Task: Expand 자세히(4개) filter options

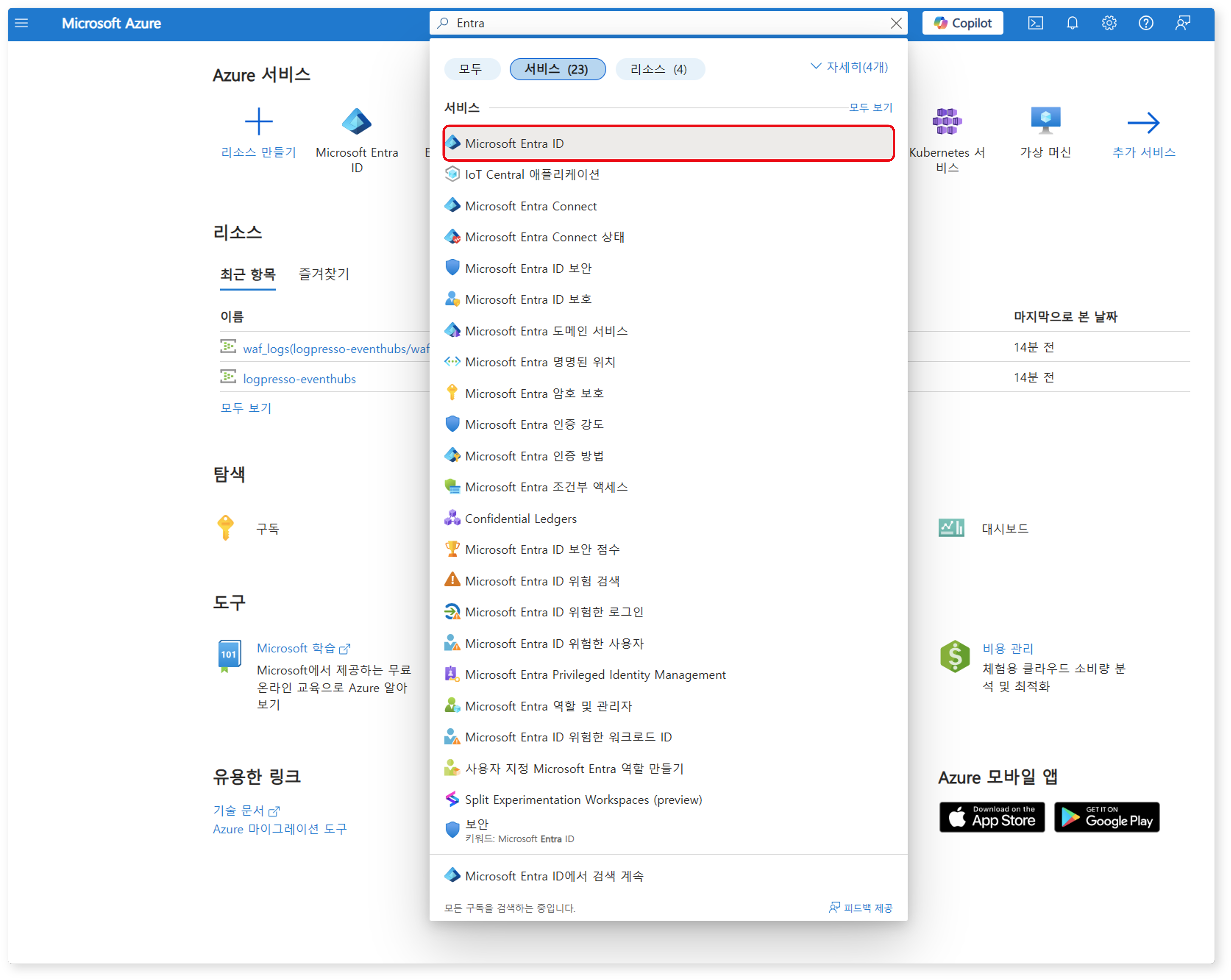Action: click(849, 67)
